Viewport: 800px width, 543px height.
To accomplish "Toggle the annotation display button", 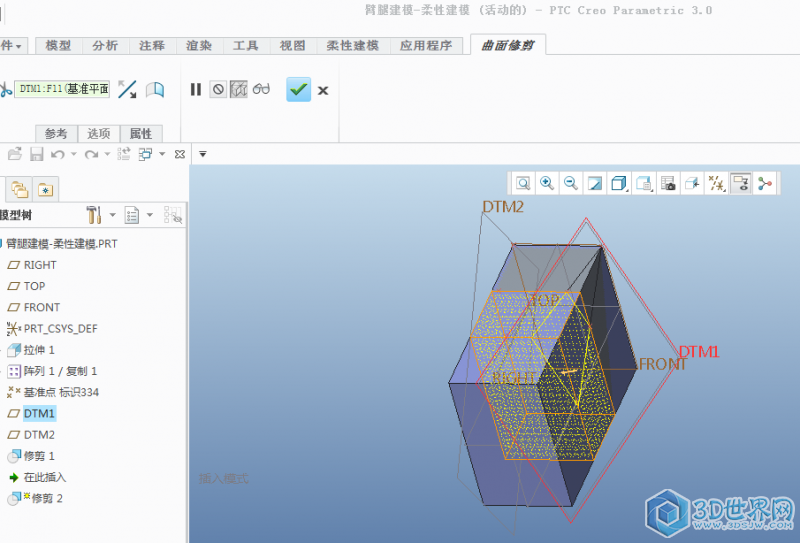I will coord(740,183).
